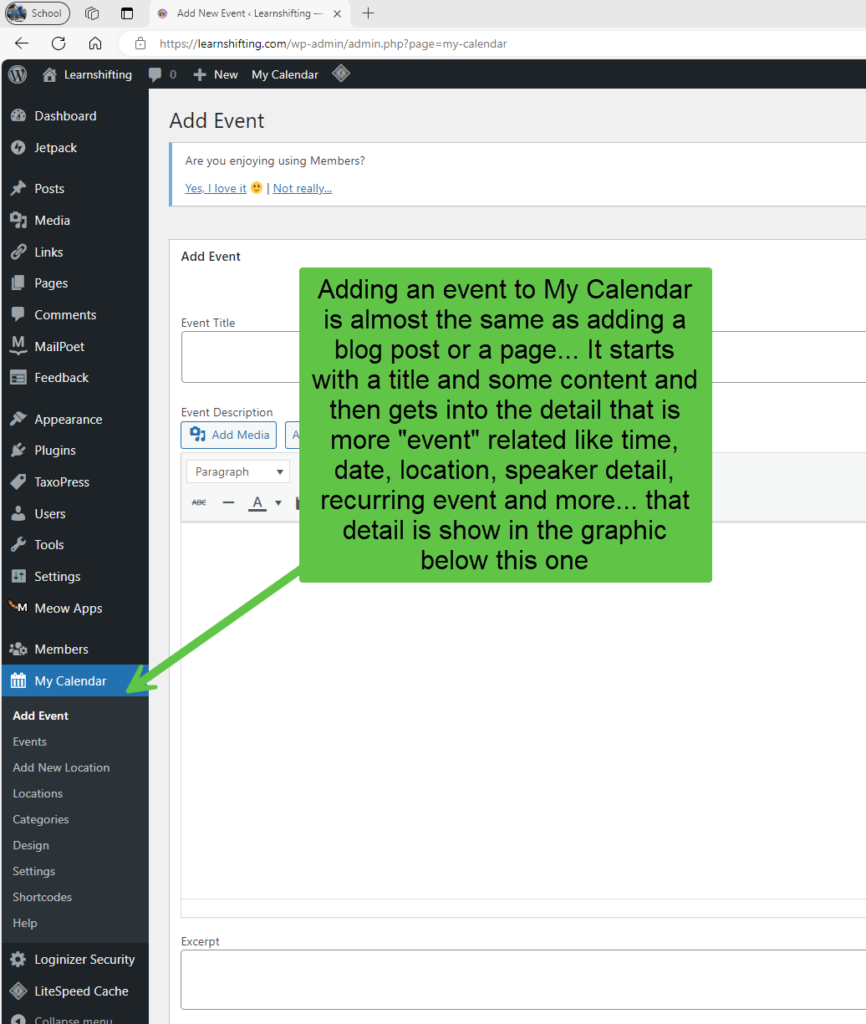Open the Design submenu item
Screen dimensions: 866x1024
pyautogui.click(x=31, y=845)
